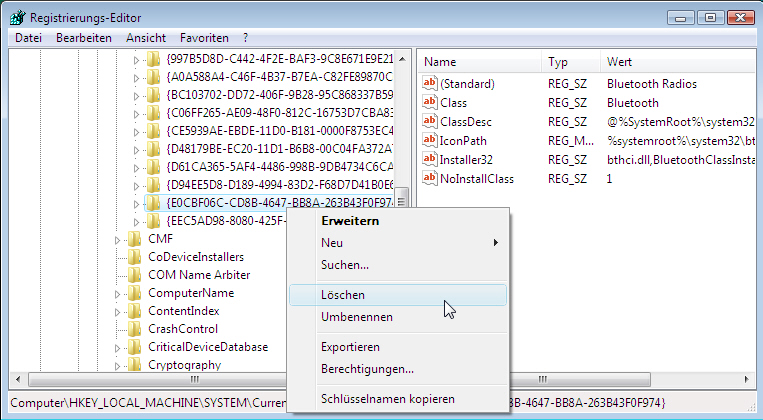Click the ContentIndex folder icon

pos(134,311)
